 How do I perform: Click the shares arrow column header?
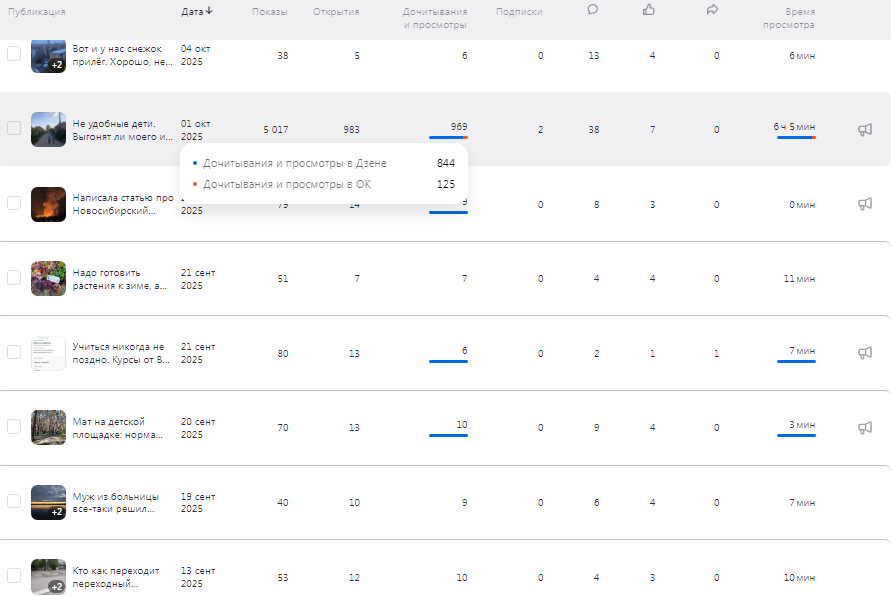point(712,10)
